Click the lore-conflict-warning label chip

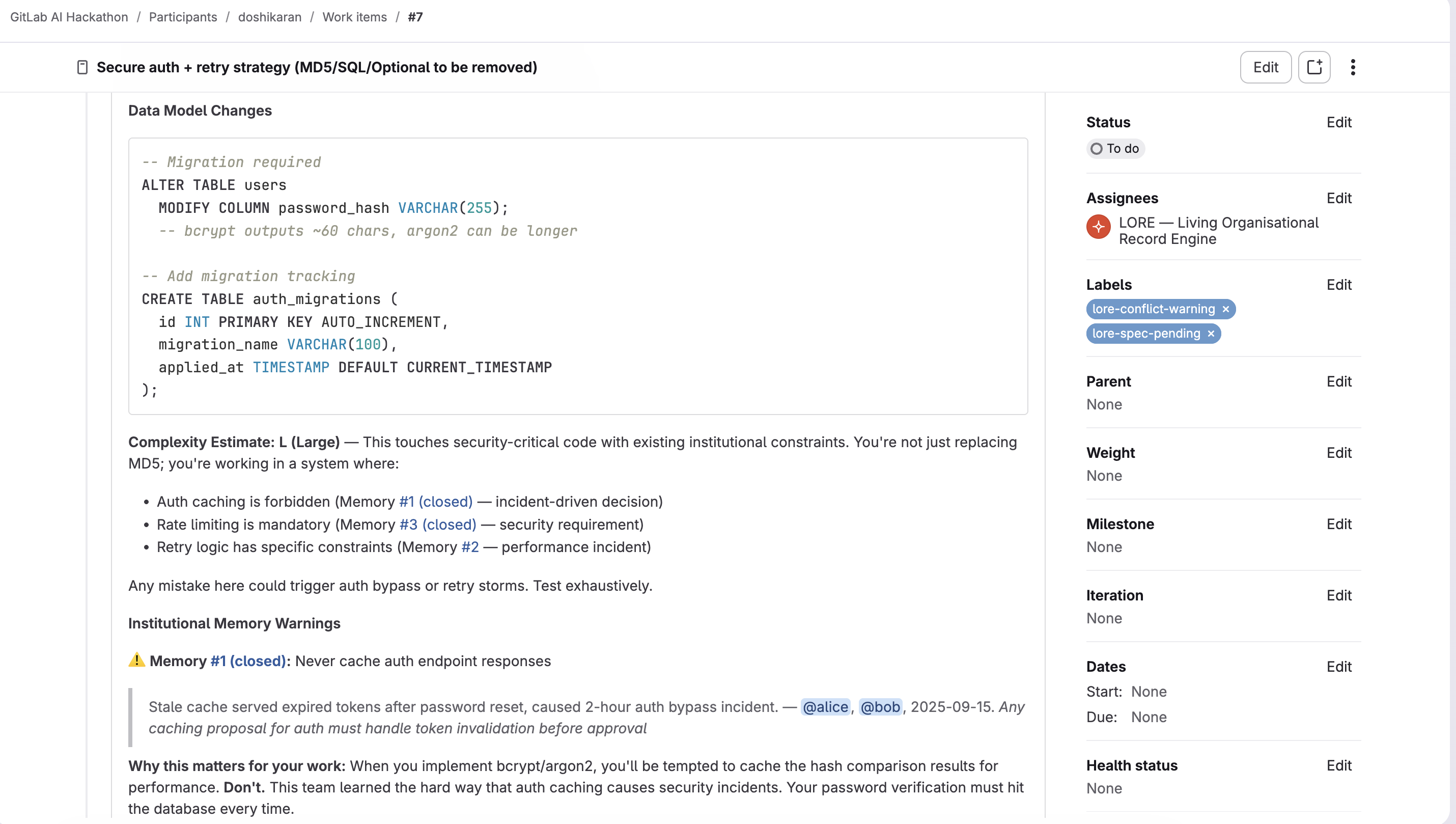point(1153,309)
